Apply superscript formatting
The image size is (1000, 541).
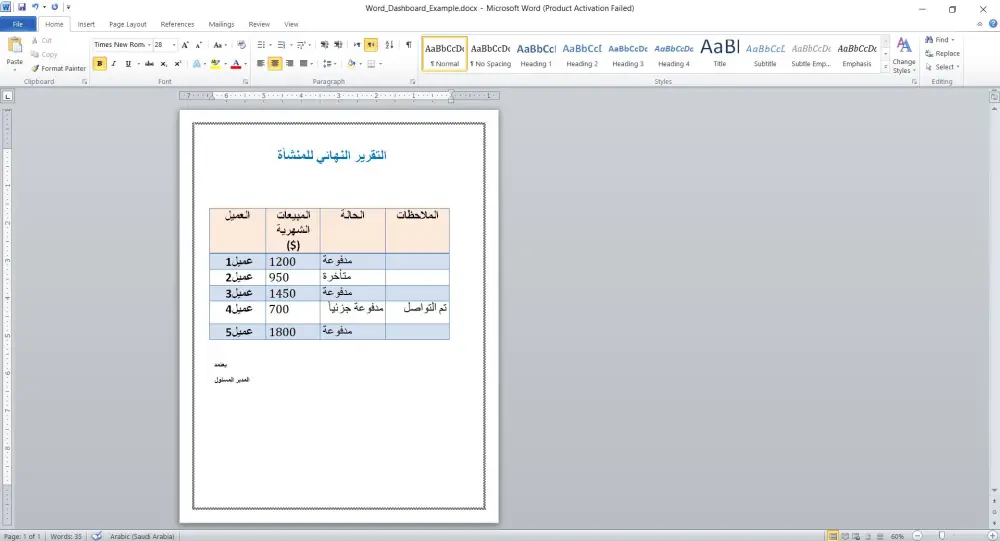(178, 64)
